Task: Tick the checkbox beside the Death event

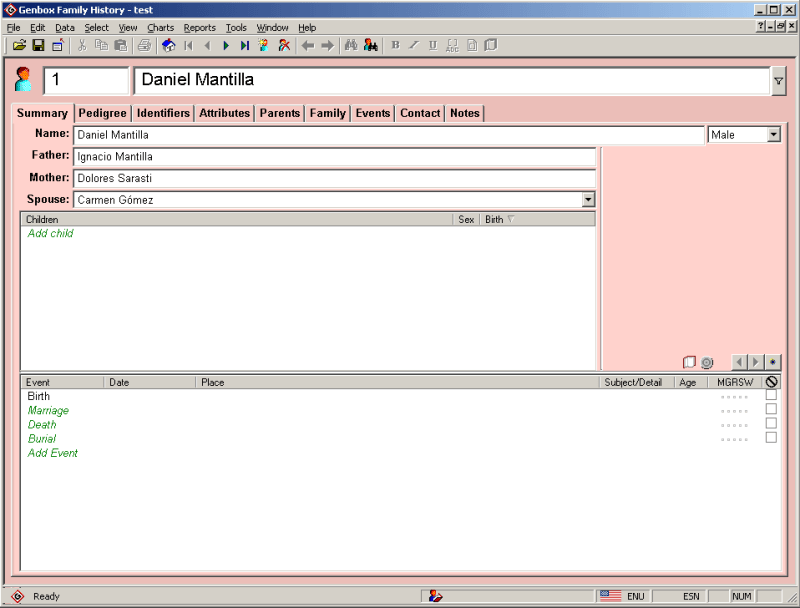Action: [x=771, y=424]
